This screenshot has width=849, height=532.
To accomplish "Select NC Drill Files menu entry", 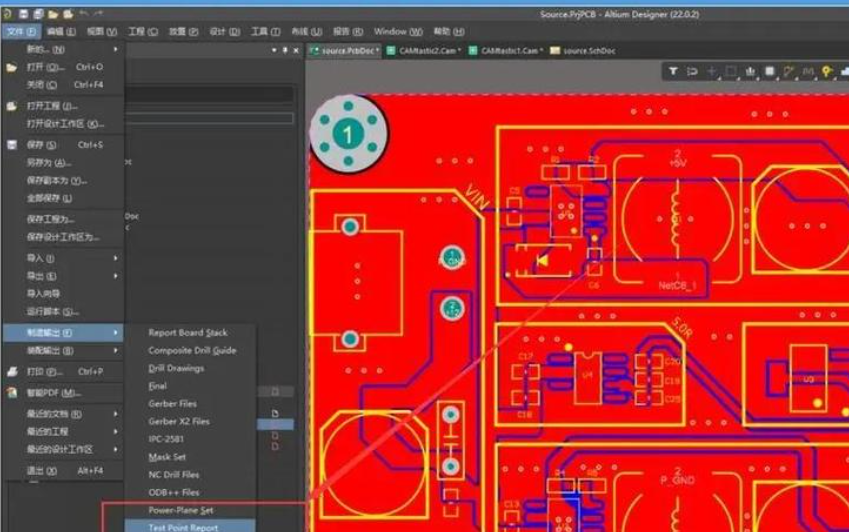I will click(x=174, y=475).
